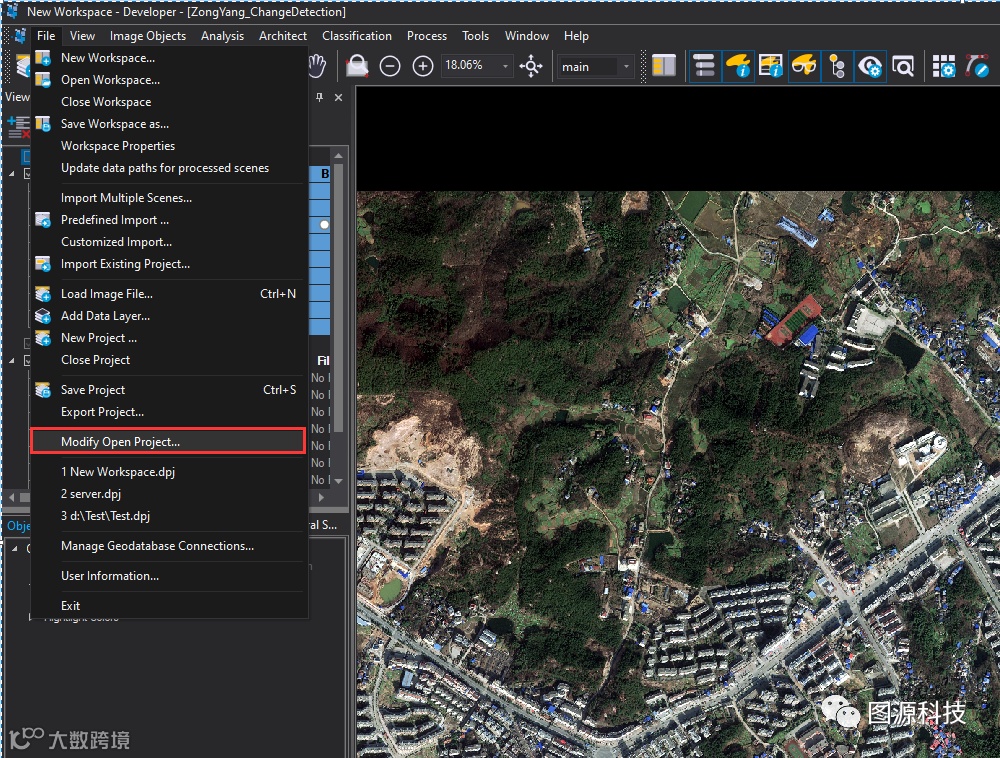Select the hand pan tool
The height and width of the screenshot is (758, 1000).
point(317,66)
